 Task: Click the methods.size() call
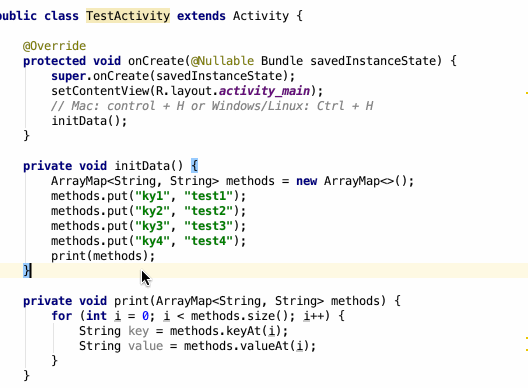tap(240, 316)
